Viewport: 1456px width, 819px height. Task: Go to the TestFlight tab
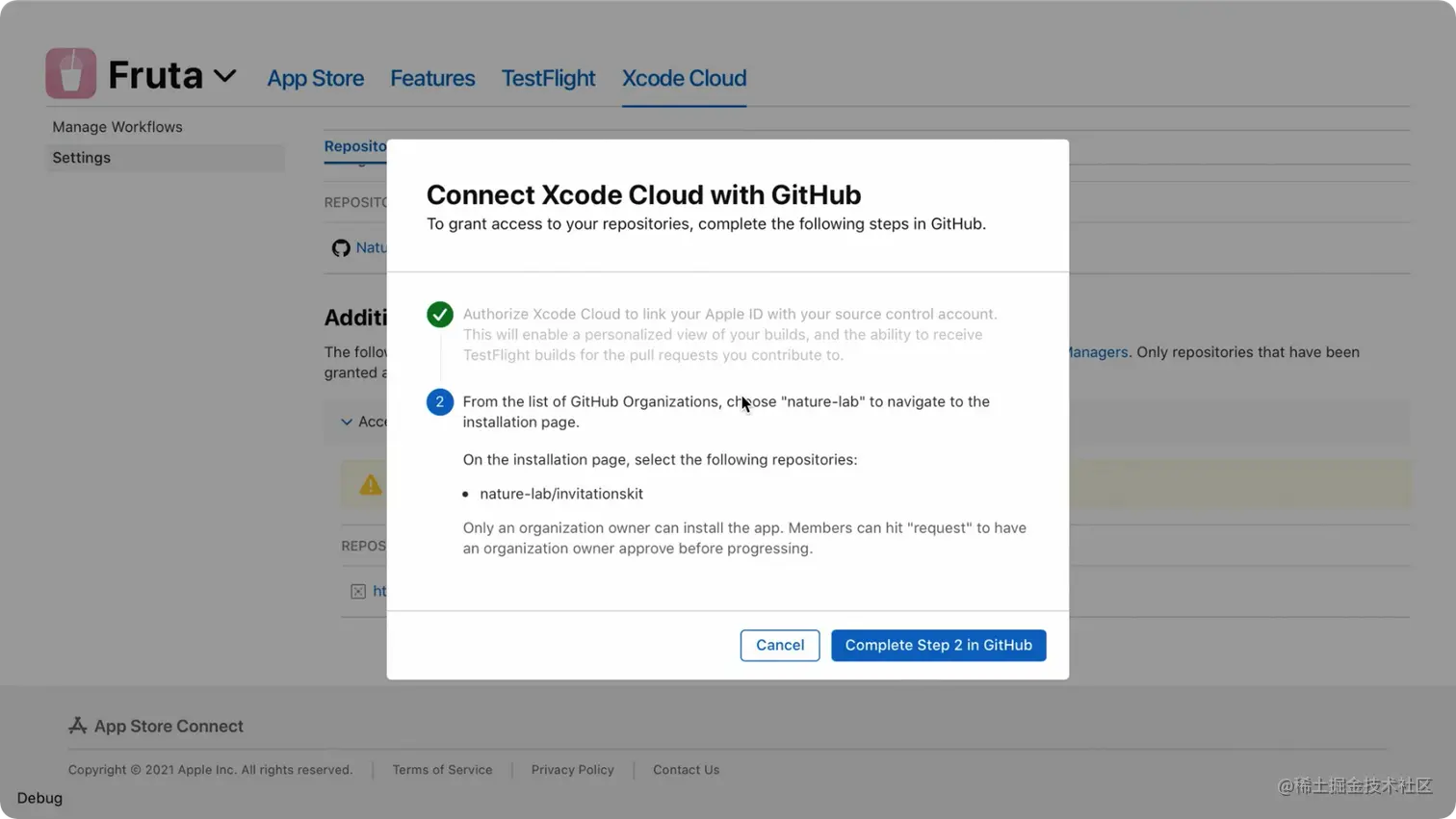click(x=548, y=78)
